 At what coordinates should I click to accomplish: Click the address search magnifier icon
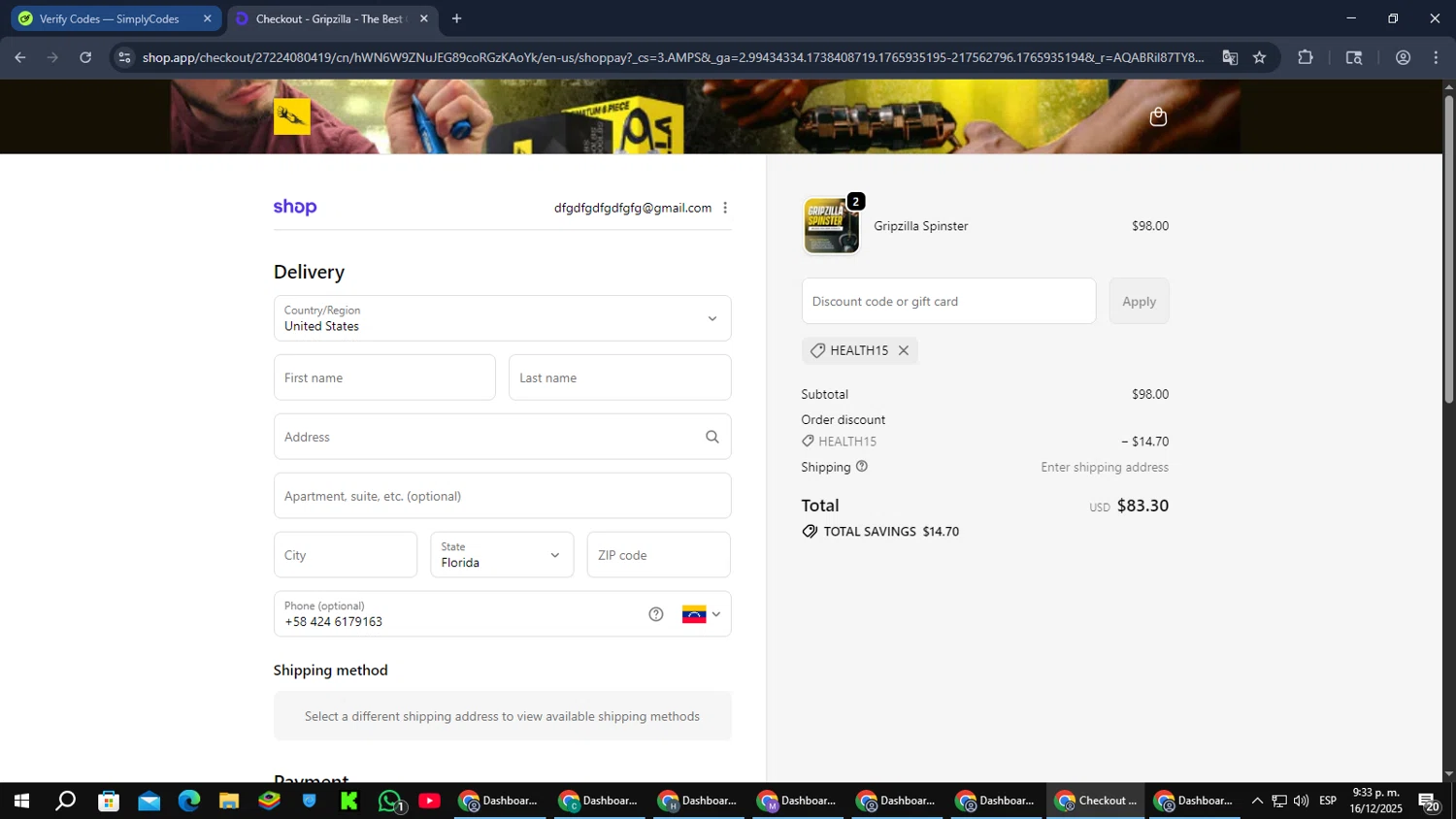pos(712,437)
